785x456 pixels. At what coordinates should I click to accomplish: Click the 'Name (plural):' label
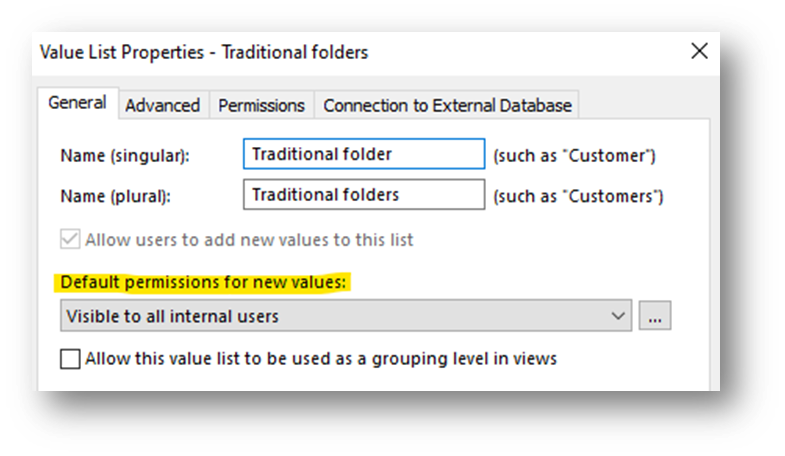[x=115, y=196]
